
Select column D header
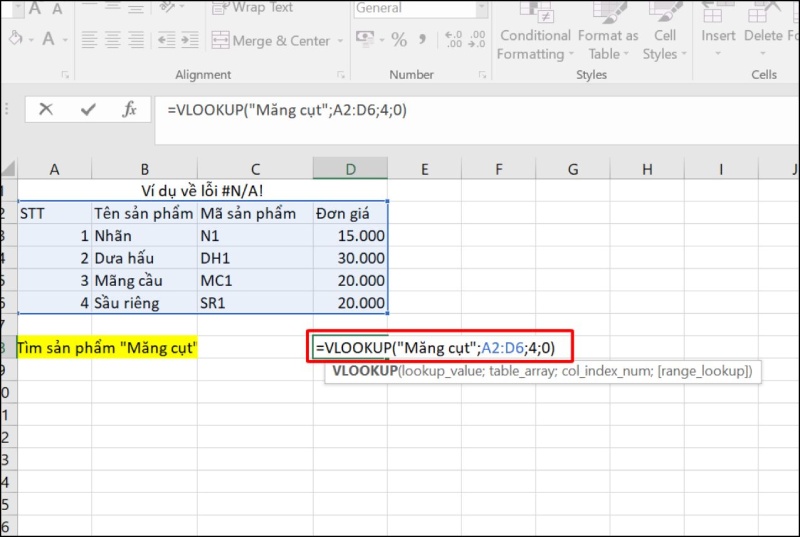tap(351, 169)
